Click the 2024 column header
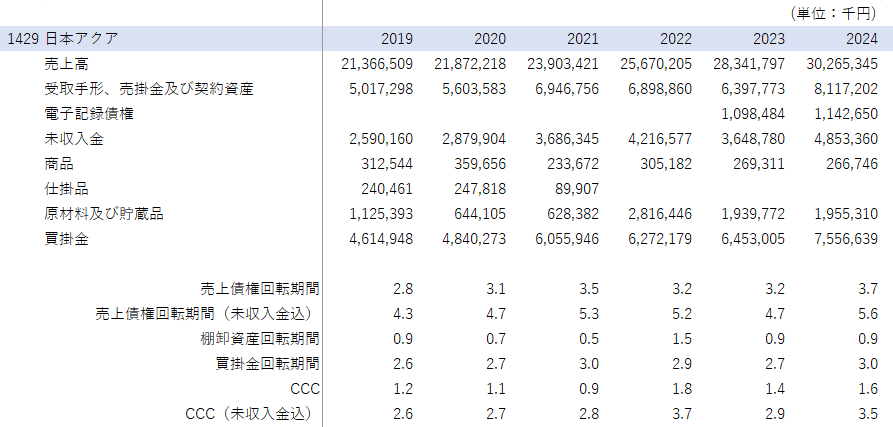The image size is (893, 427). click(861, 39)
